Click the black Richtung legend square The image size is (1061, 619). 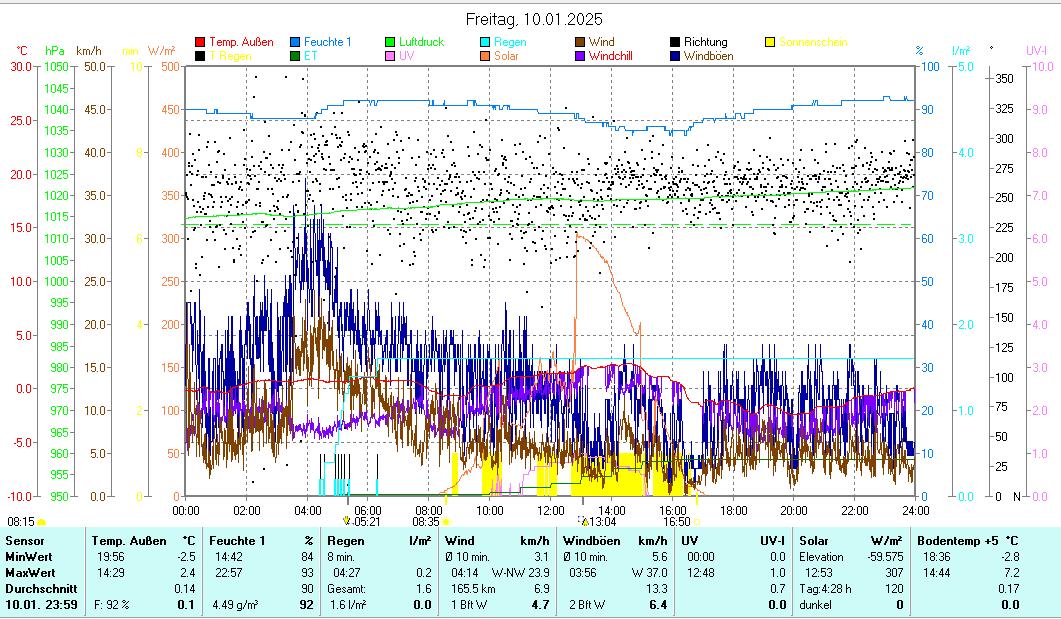pyautogui.click(x=675, y=42)
